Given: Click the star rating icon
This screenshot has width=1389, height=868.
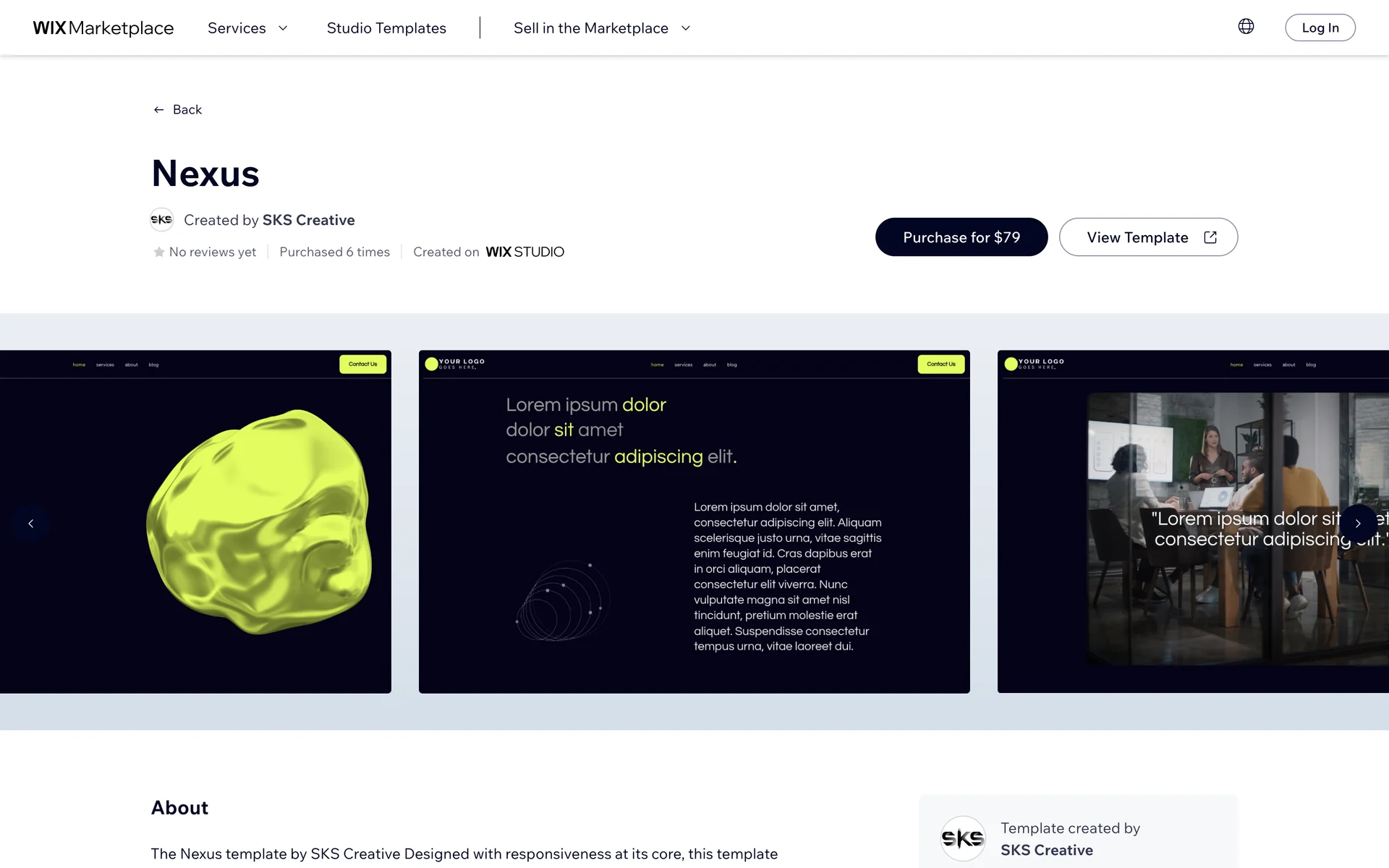Looking at the screenshot, I should pyautogui.click(x=159, y=252).
